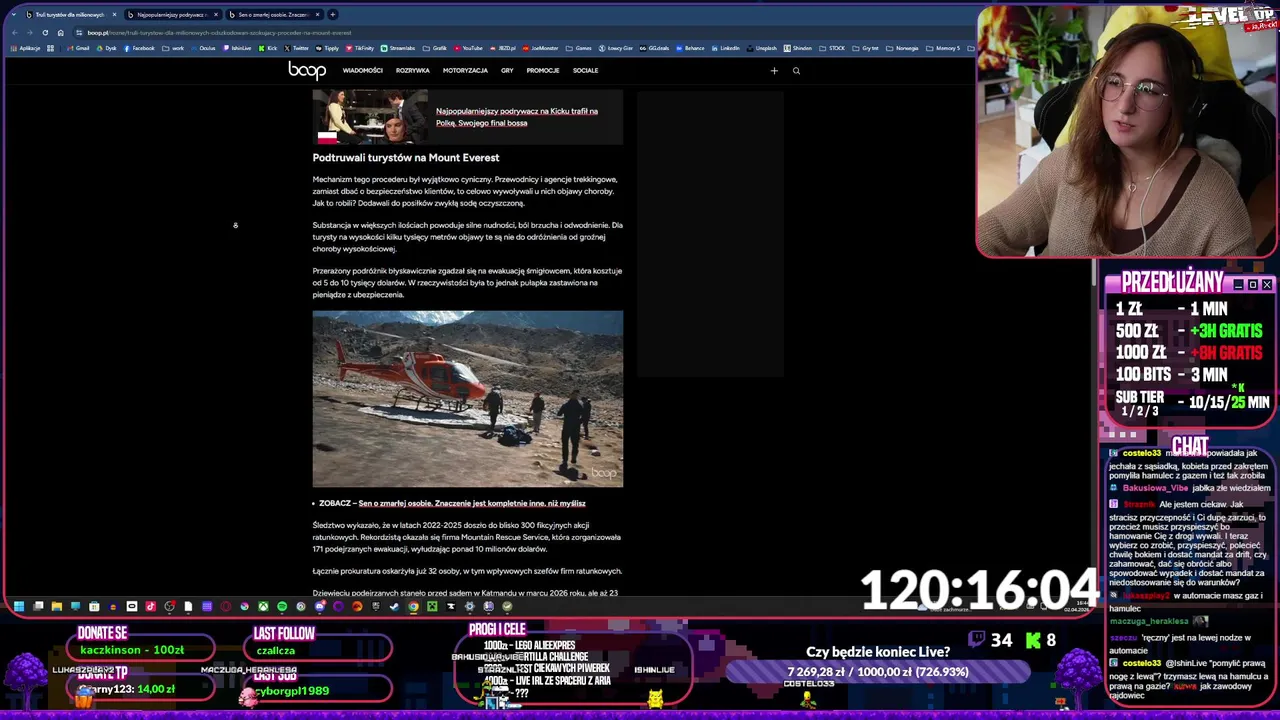Viewport: 1280px width, 720px height.
Task: Open Microsoft Store from the taskbar
Action: 94,606
